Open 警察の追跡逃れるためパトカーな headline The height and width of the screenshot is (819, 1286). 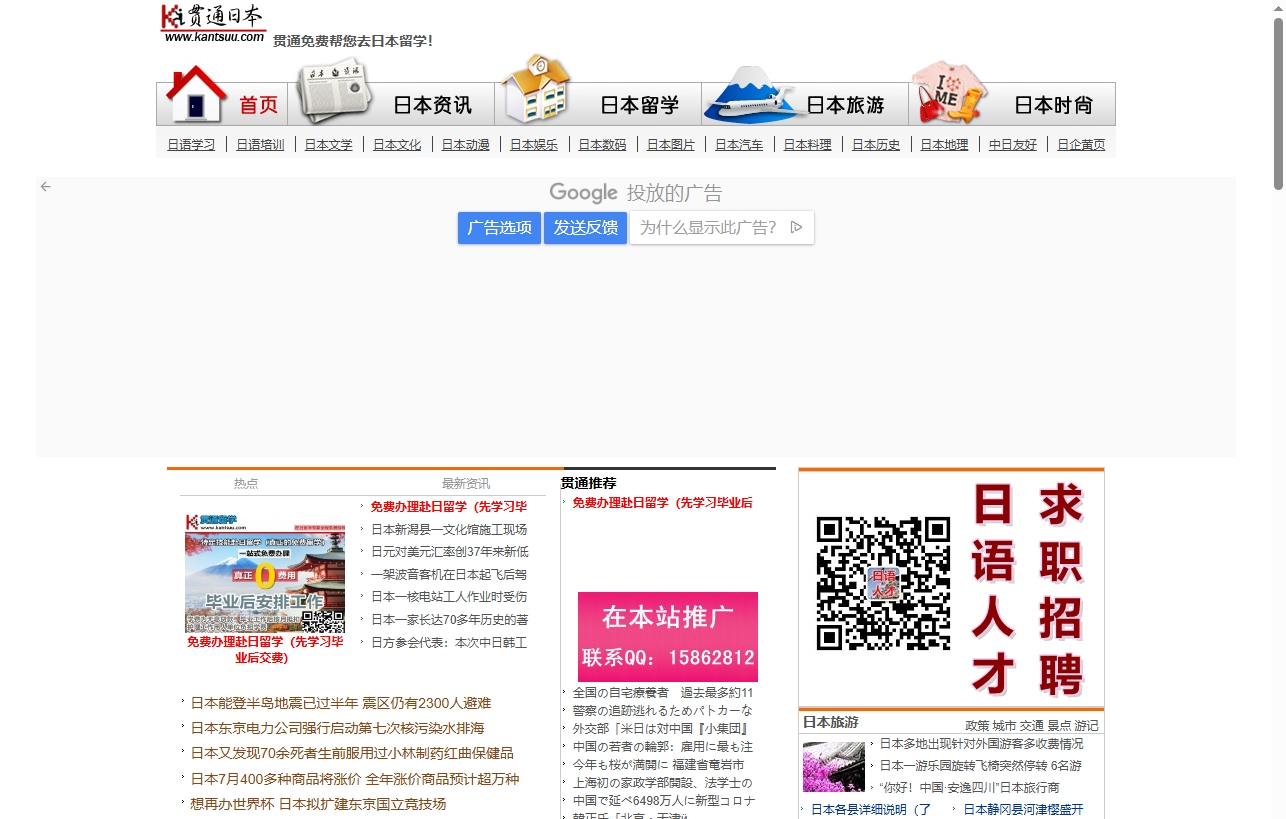[x=663, y=710]
